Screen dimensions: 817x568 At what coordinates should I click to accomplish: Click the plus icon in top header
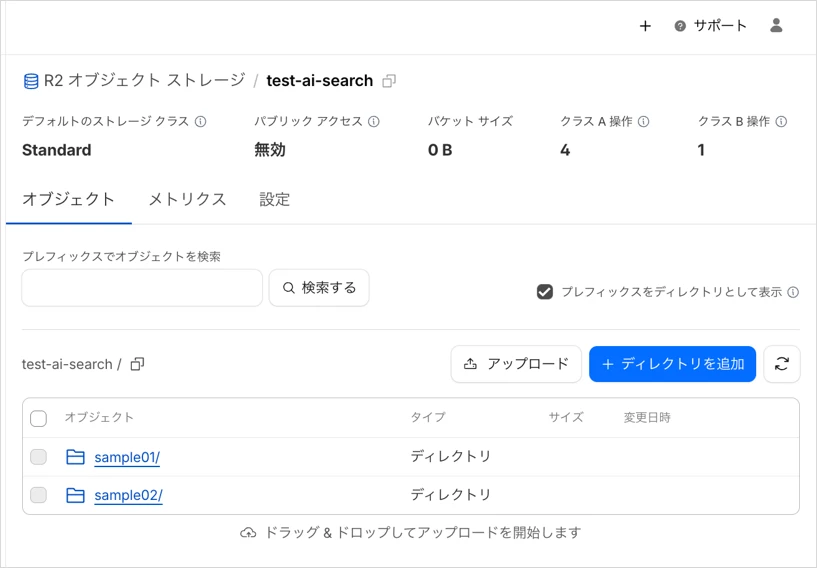(x=645, y=26)
